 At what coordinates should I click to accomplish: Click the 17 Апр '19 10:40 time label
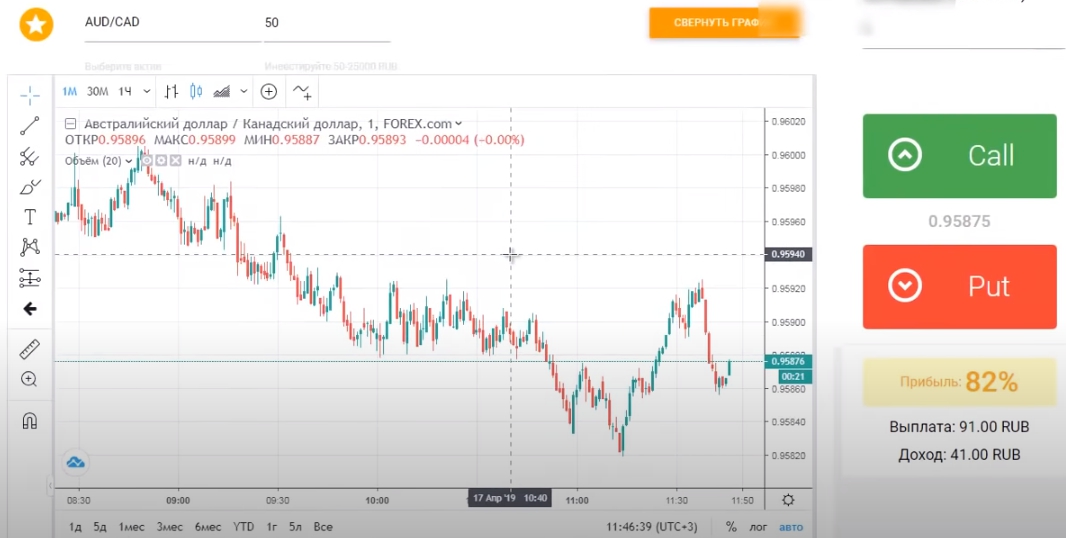pyautogui.click(x=510, y=498)
